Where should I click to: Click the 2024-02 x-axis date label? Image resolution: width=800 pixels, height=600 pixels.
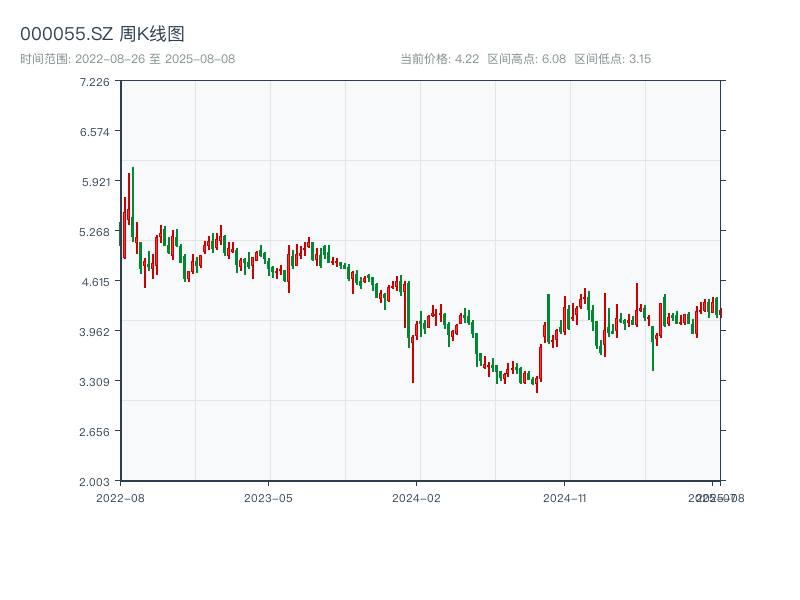[x=416, y=497]
